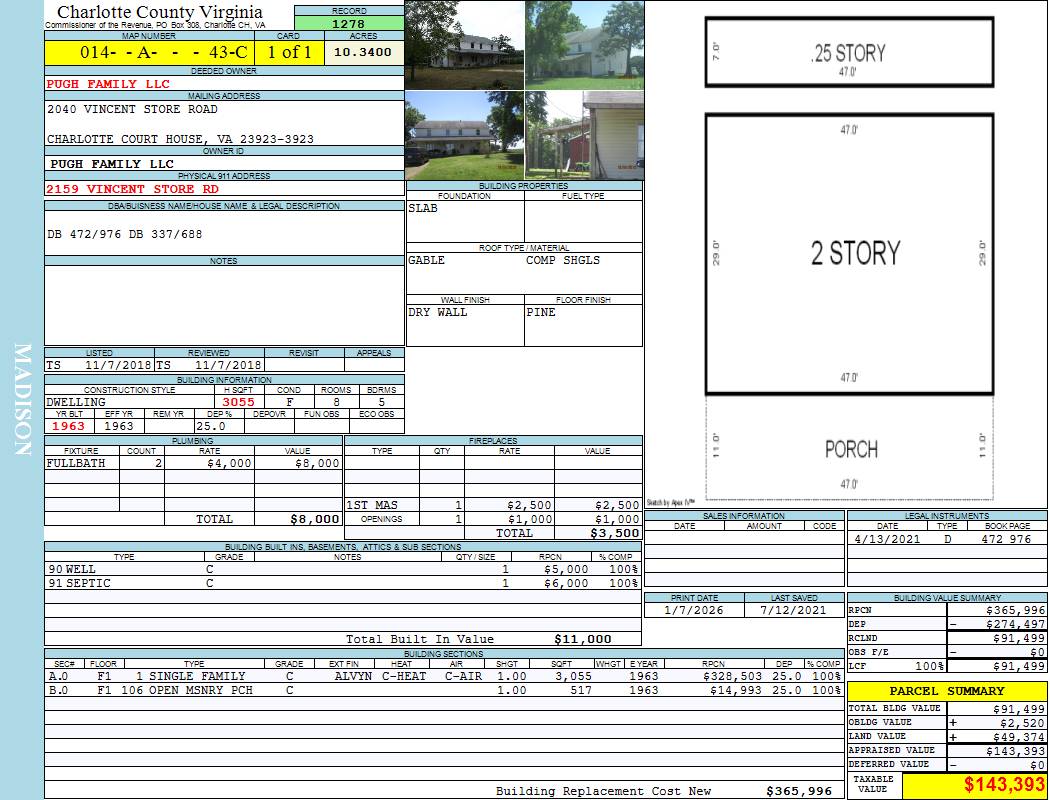Click the green record number 1278 field
This screenshot has height=800, width=1050.
click(x=349, y=23)
